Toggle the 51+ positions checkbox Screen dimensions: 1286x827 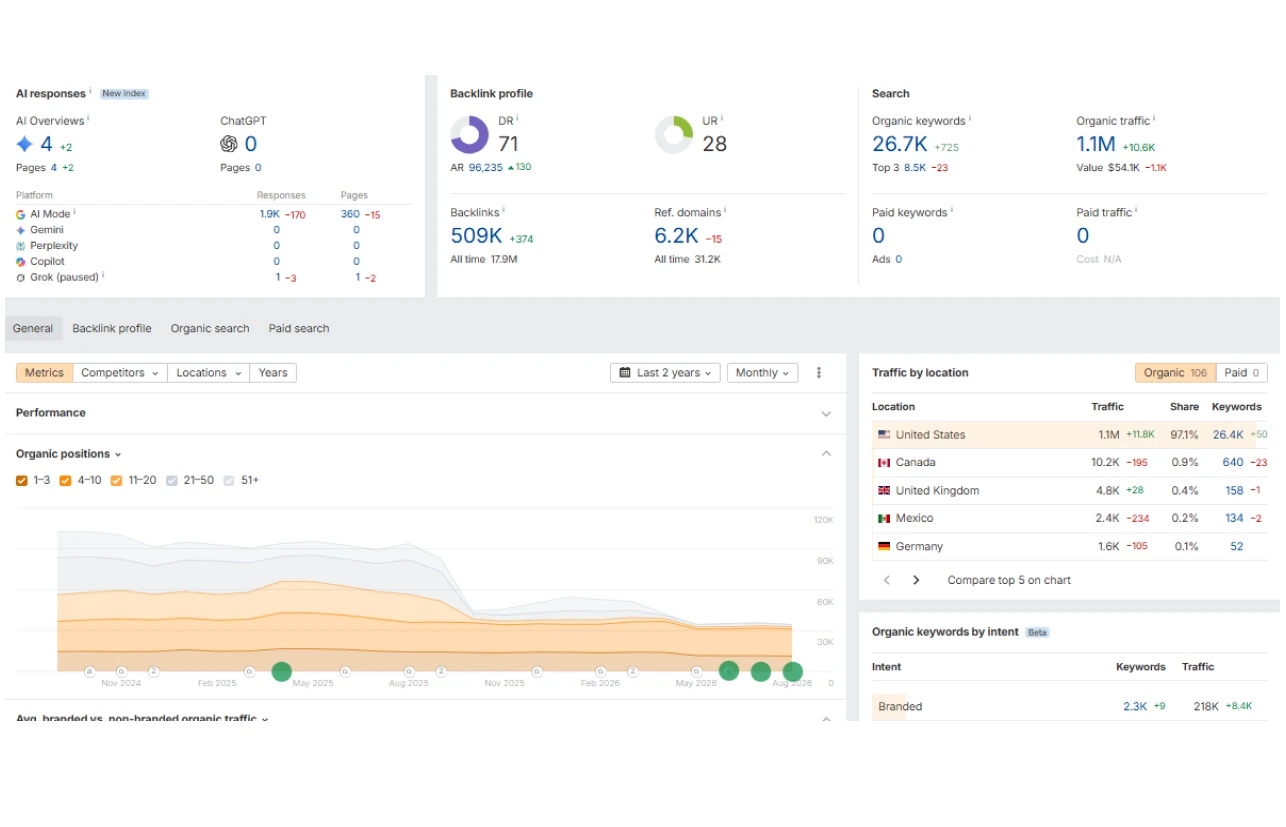229,481
